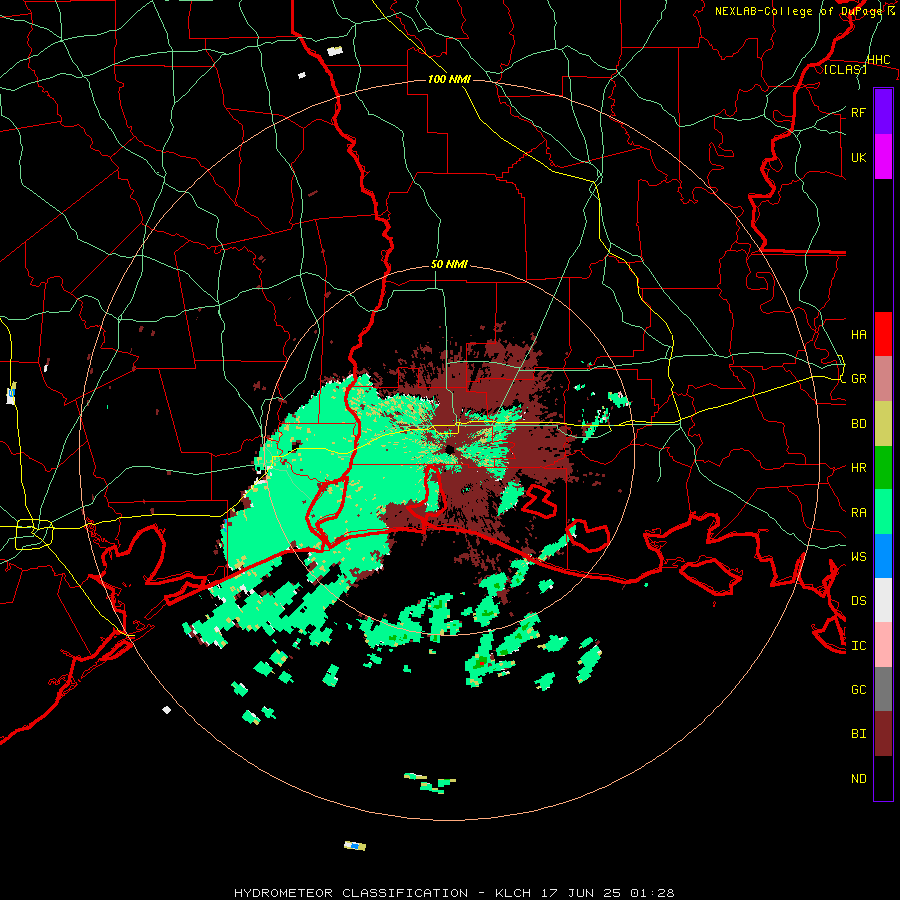This screenshot has width=900, height=900.
Task: Click the BI legend label
Action: point(858,734)
